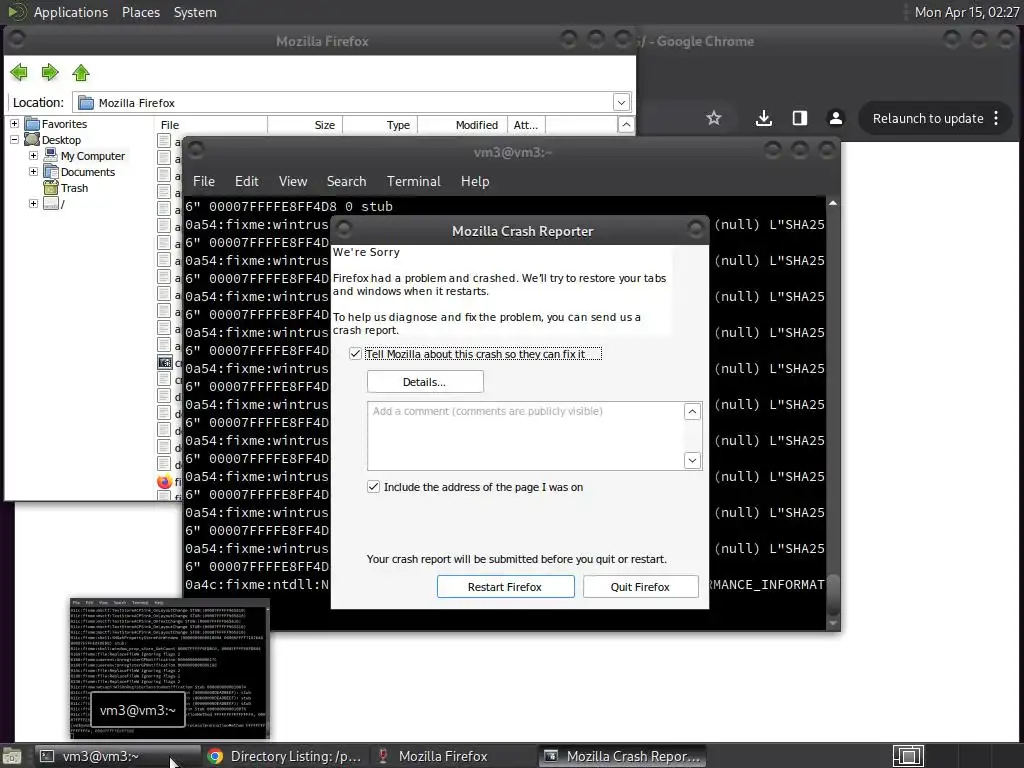Open Chrome downloads icon

click(x=763, y=118)
